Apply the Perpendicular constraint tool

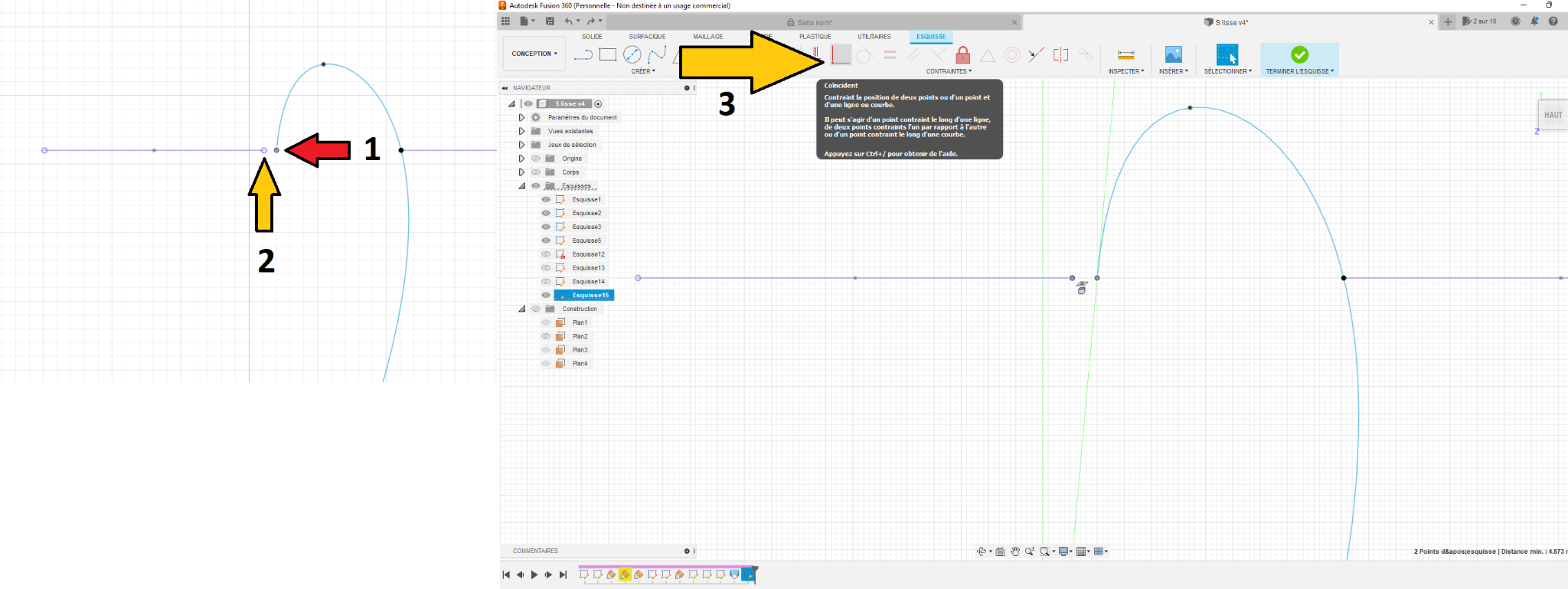[x=938, y=54]
